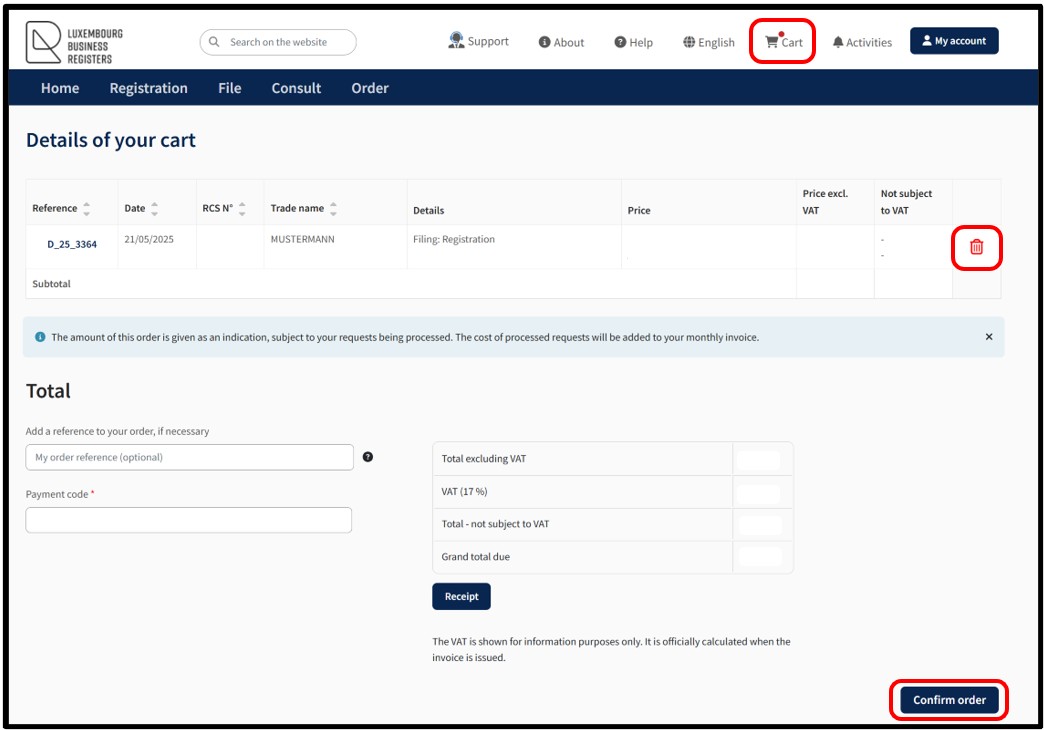Open the Consult menu
This screenshot has width=1045, height=730.
tap(296, 88)
